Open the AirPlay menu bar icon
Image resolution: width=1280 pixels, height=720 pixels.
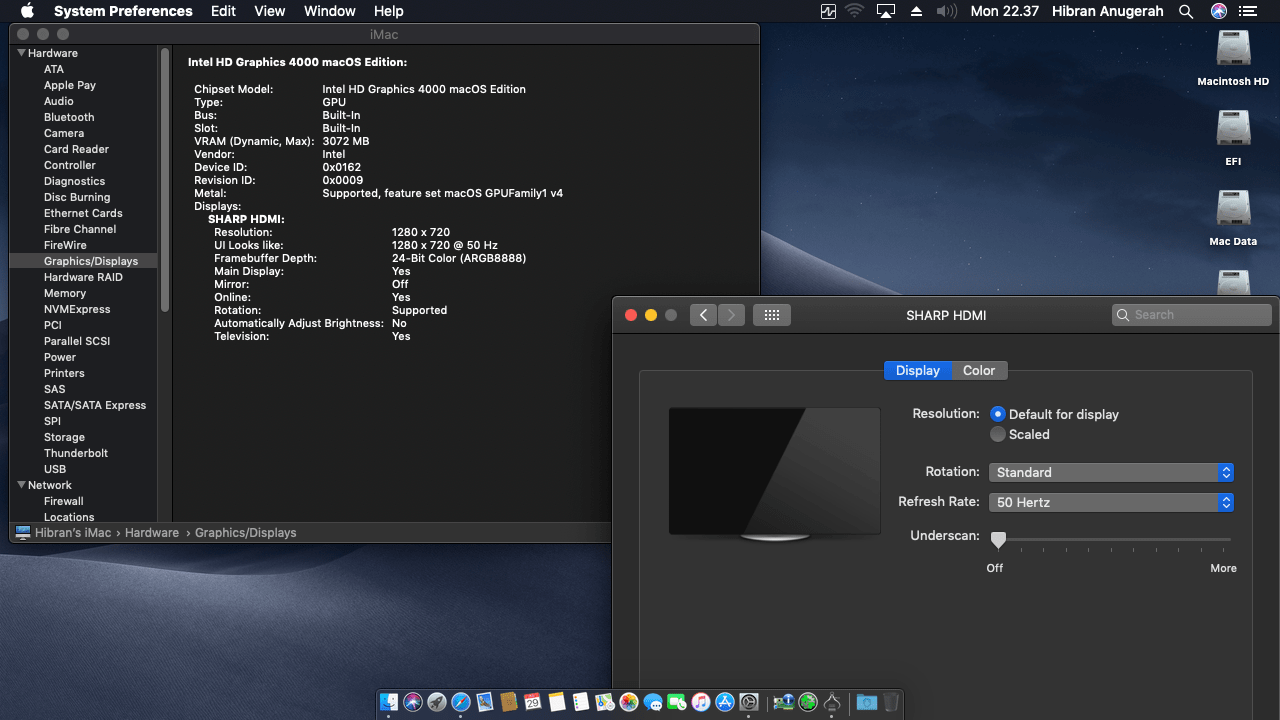(x=885, y=11)
